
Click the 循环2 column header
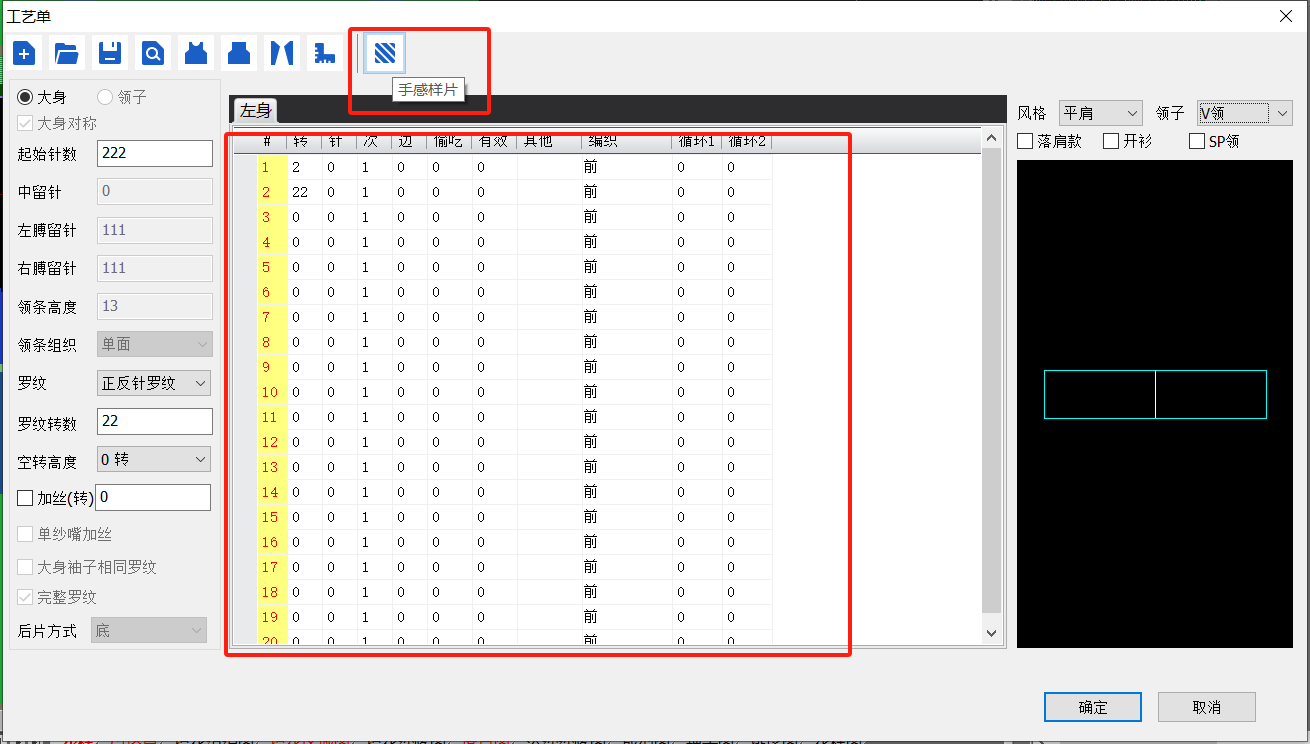[746, 141]
